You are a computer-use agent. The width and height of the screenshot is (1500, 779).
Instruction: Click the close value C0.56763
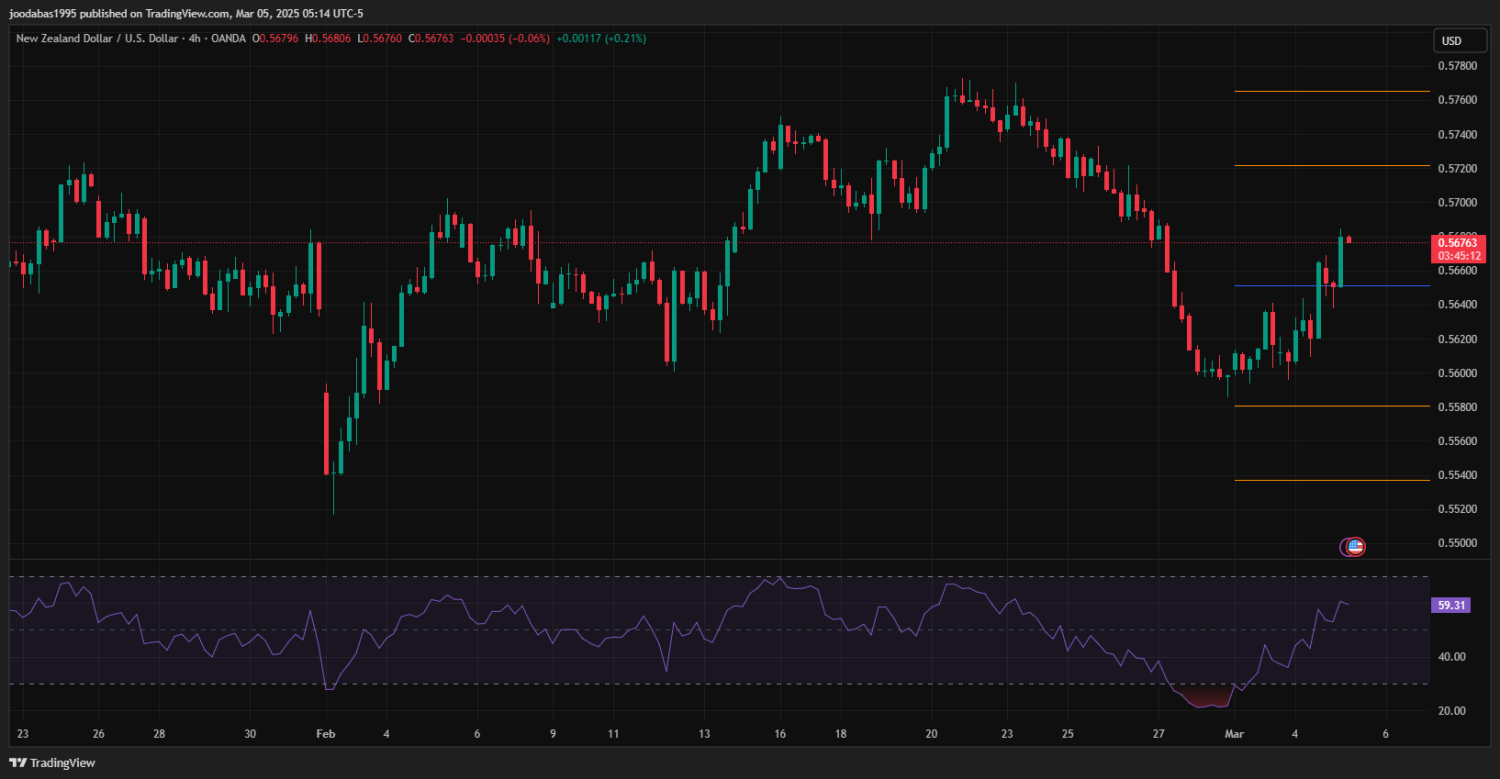[430, 38]
